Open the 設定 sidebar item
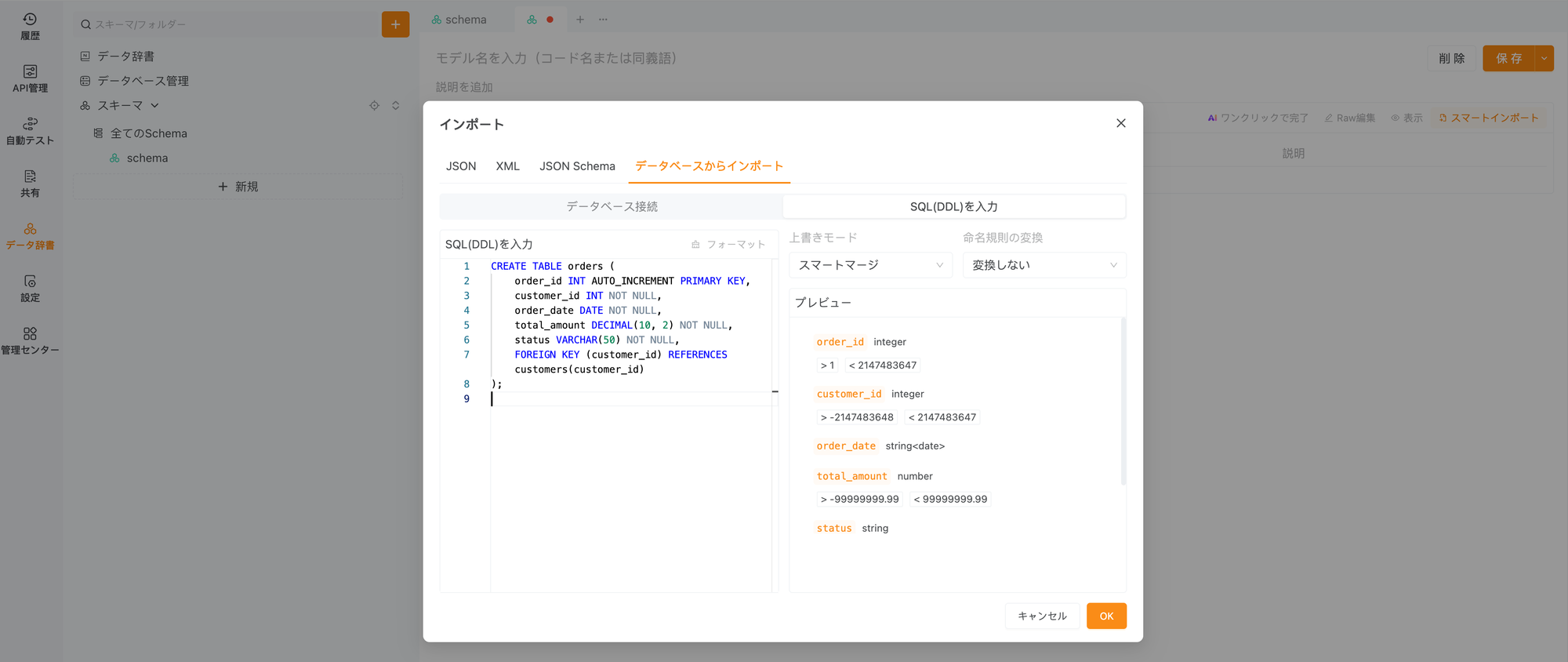 [x=30, y=289]
